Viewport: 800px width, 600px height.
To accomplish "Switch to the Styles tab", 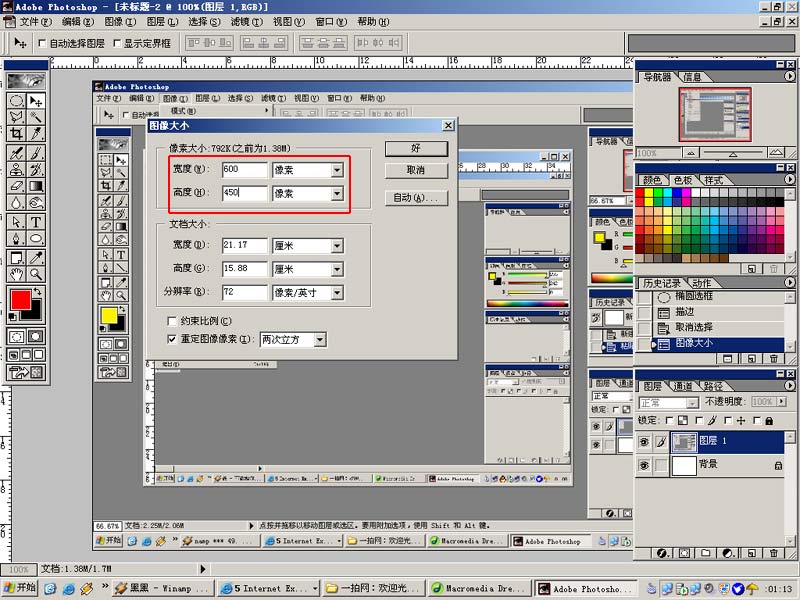I will coord(713,180).
